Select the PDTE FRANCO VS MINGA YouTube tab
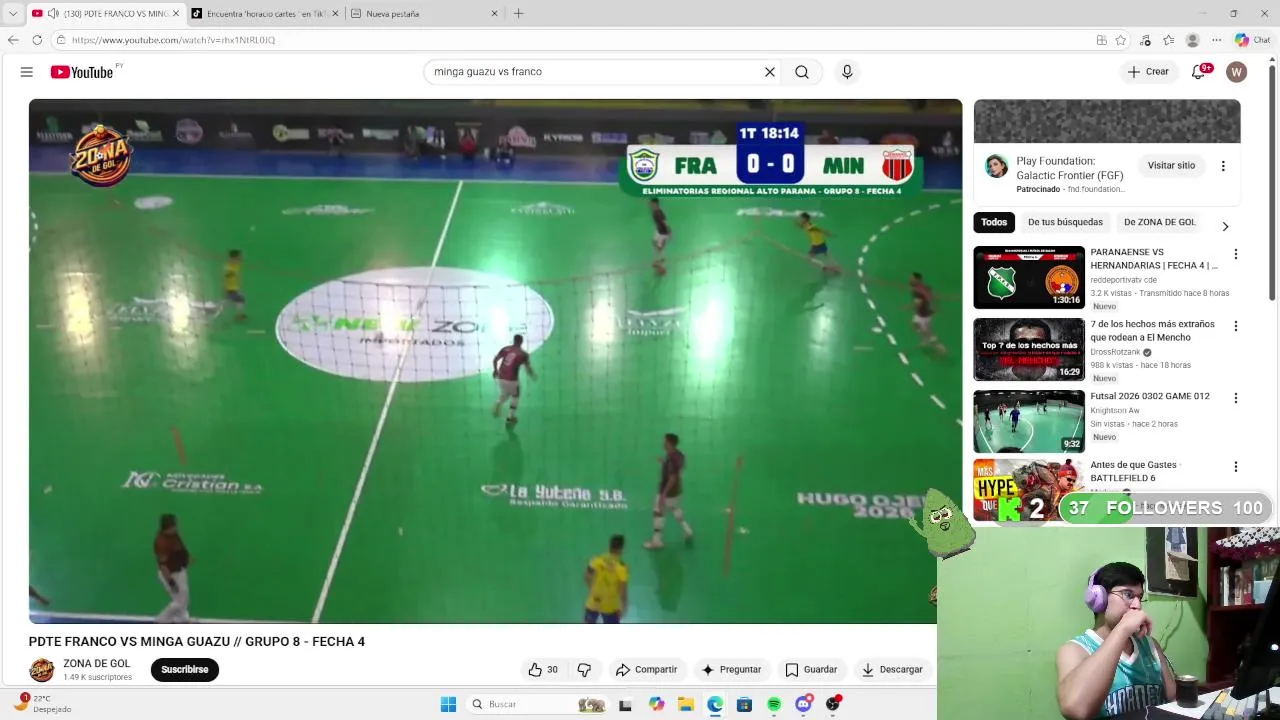1280x720 pixels. click(105, 14)
